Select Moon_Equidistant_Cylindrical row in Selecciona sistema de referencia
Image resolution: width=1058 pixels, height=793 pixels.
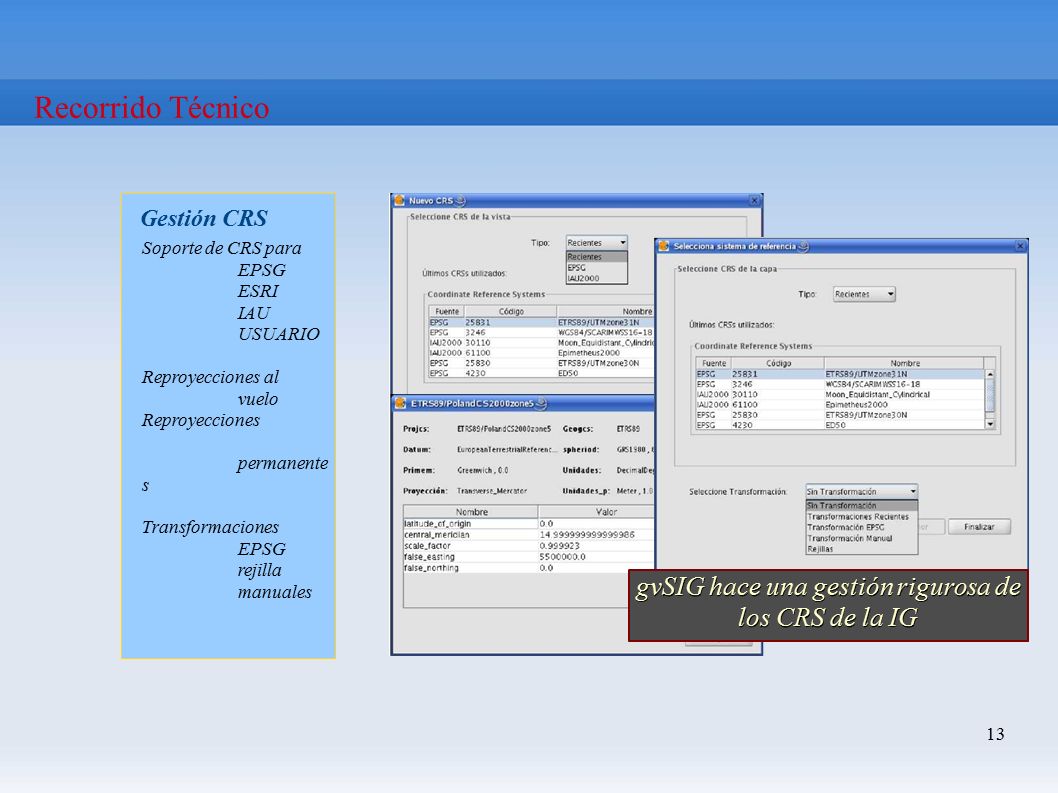[840, 394]
